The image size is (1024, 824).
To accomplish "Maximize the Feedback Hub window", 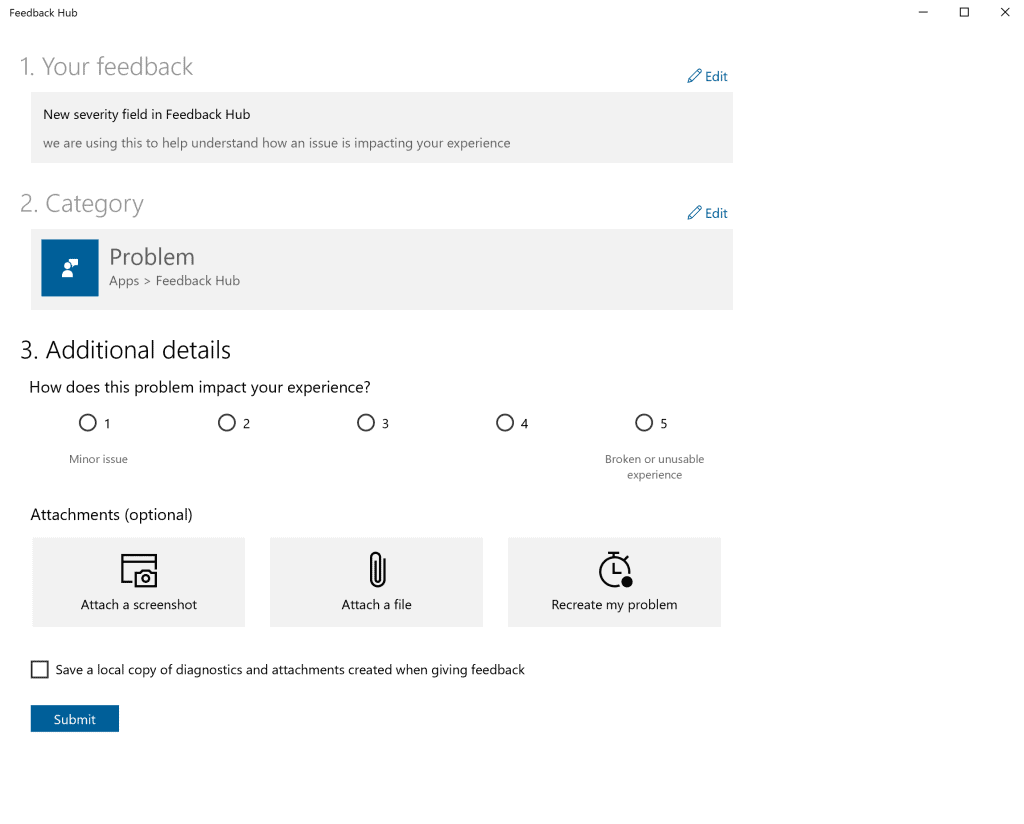I will (964, 12).
